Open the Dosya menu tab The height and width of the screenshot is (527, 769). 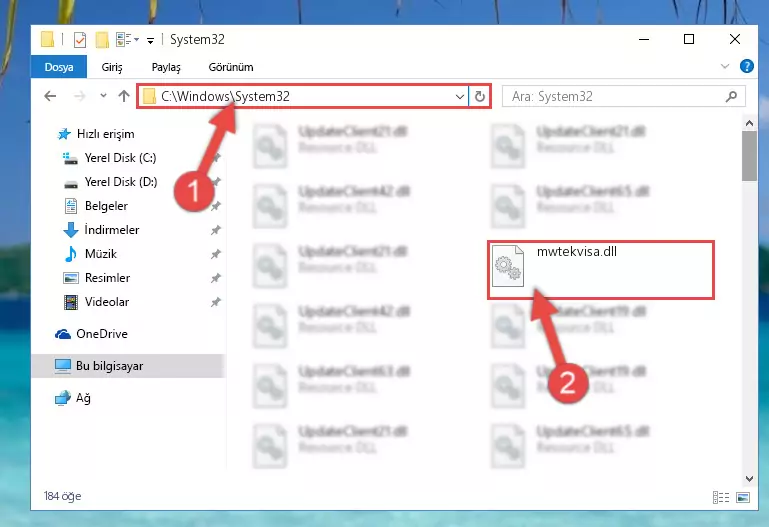pos(59,67)
